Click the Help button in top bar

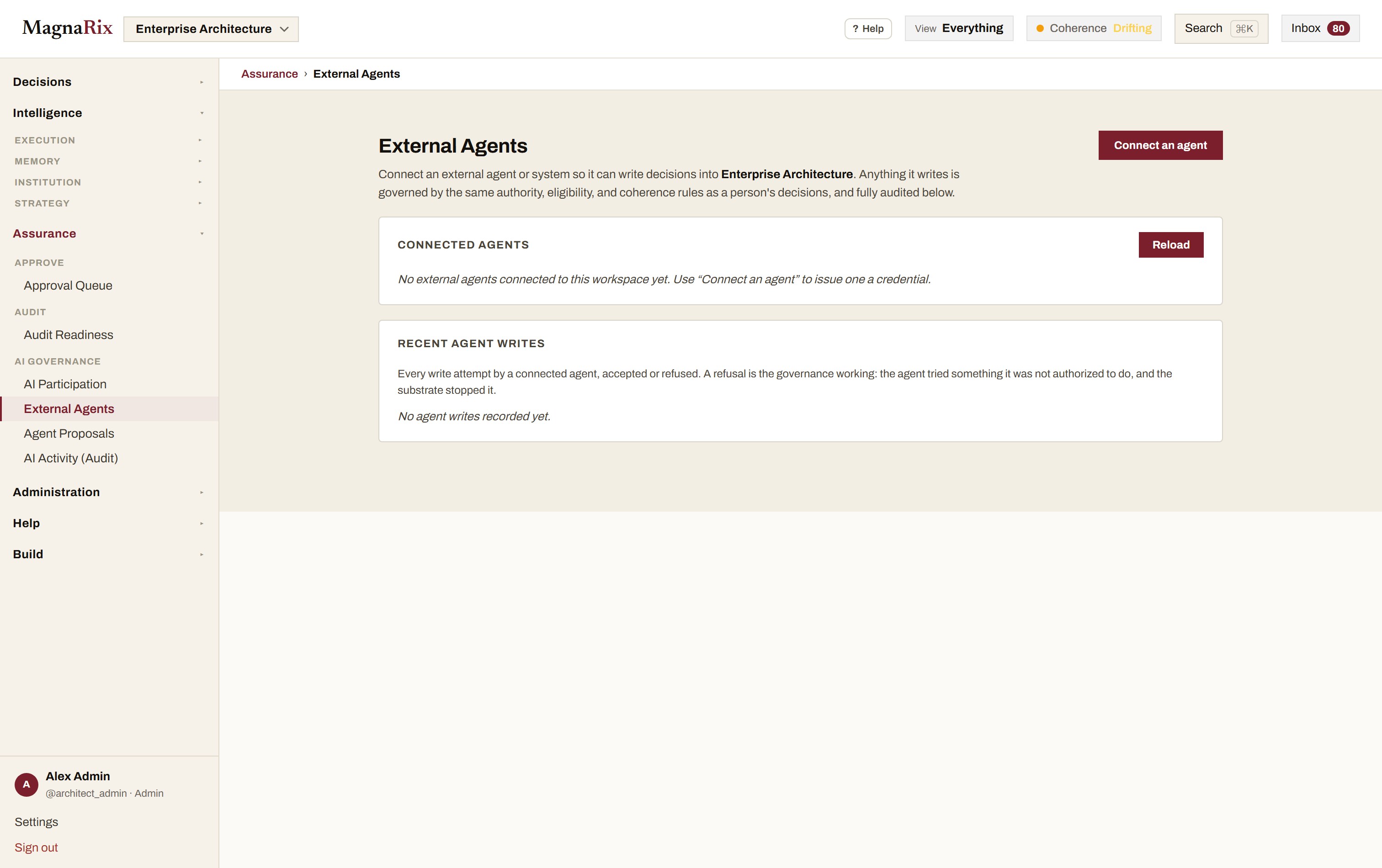tap(867, 29)
